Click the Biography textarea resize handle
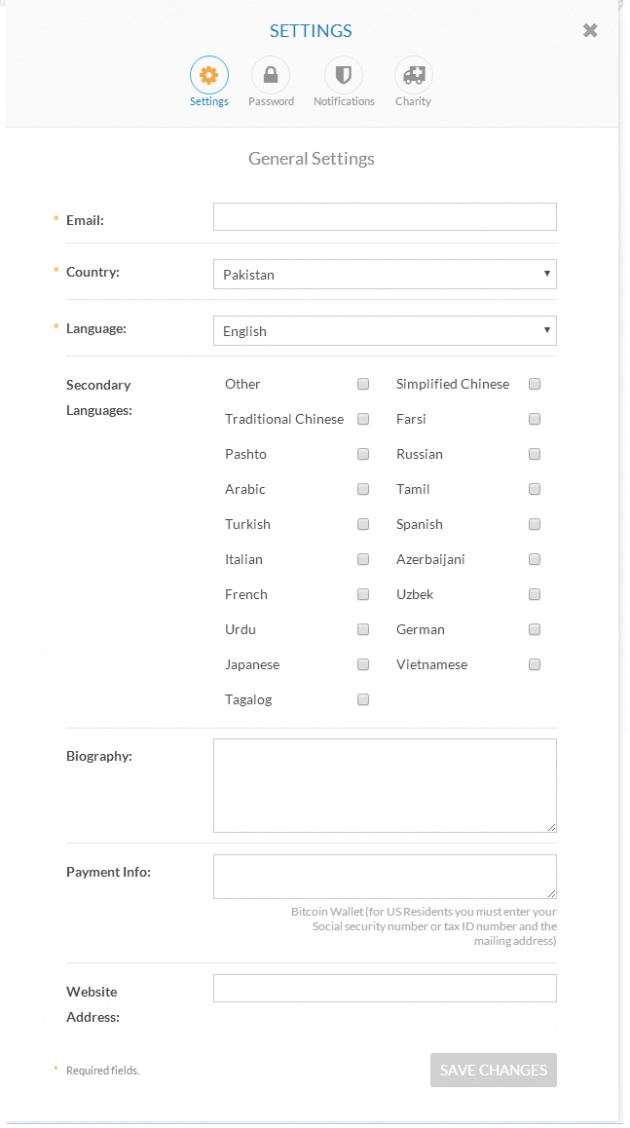Screen dimensions: 630x1128 pos(552,827)
